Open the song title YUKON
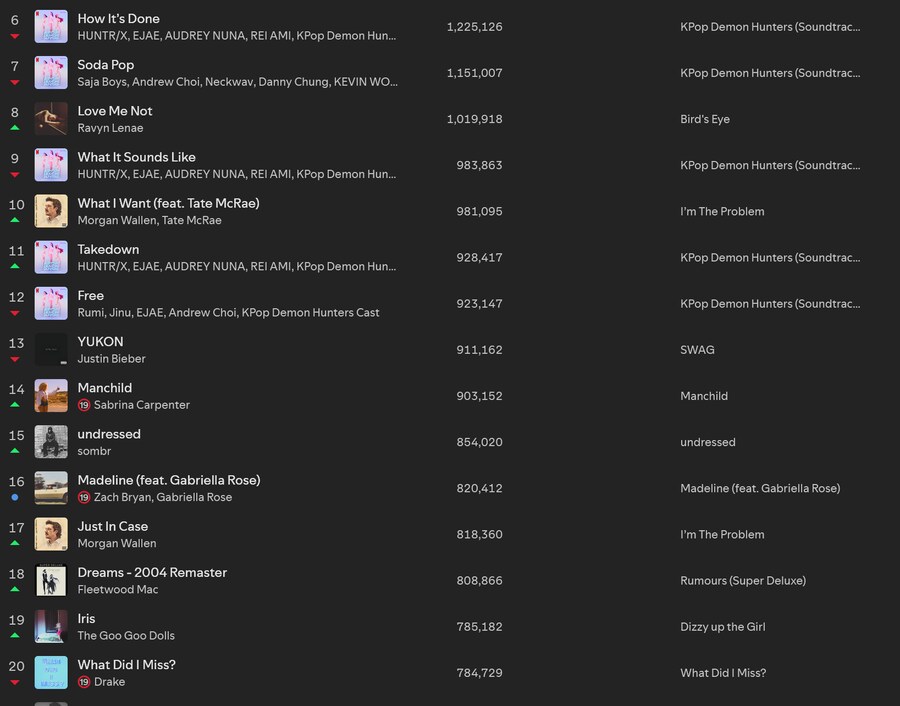900x706 pixels. pyautogui.click(x=100, y=342)
